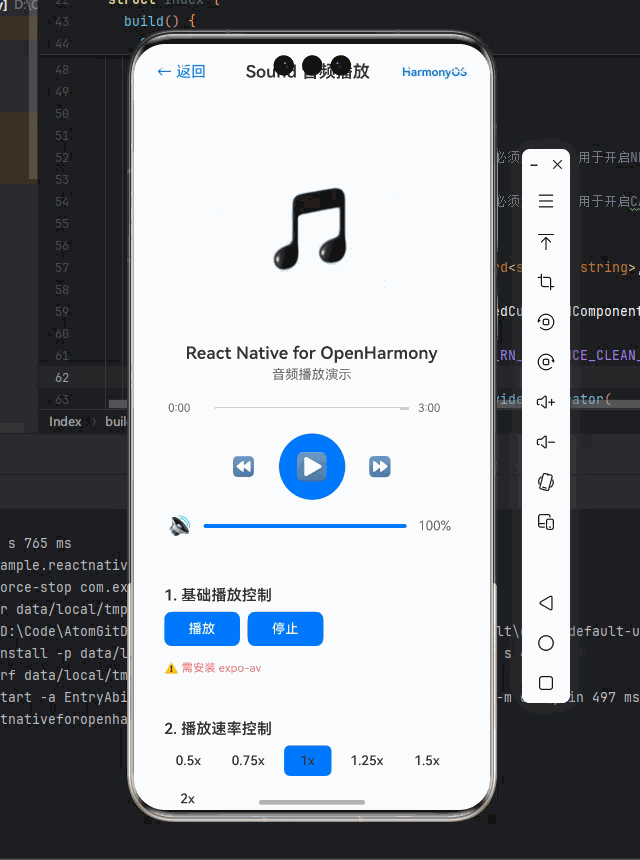The width and height of the screenshot is (640, 860).
Task: Click the 2. 播放速率控制 heading
Action: click(218, 729)
